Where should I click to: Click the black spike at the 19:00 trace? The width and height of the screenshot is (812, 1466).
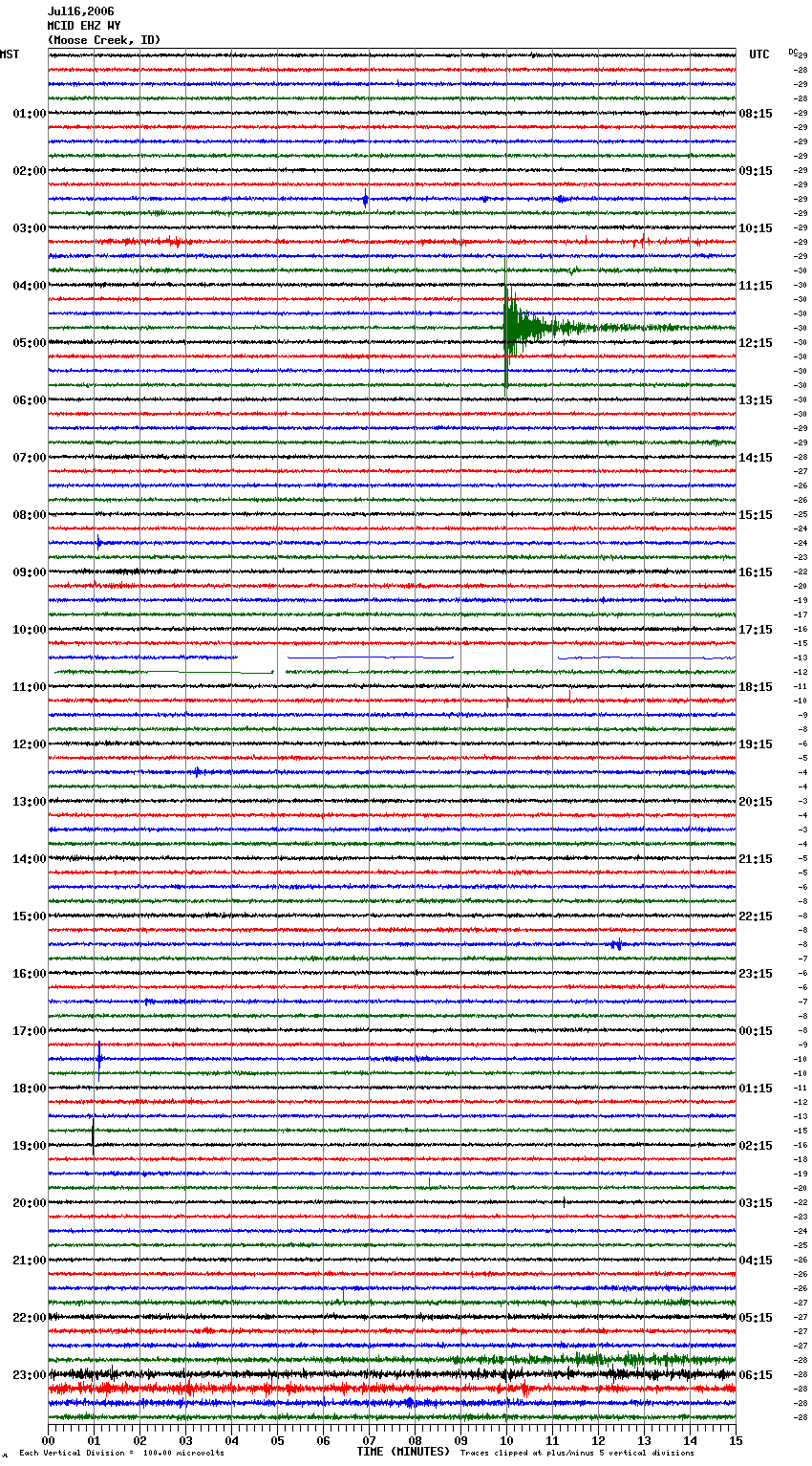point(93,1137)
